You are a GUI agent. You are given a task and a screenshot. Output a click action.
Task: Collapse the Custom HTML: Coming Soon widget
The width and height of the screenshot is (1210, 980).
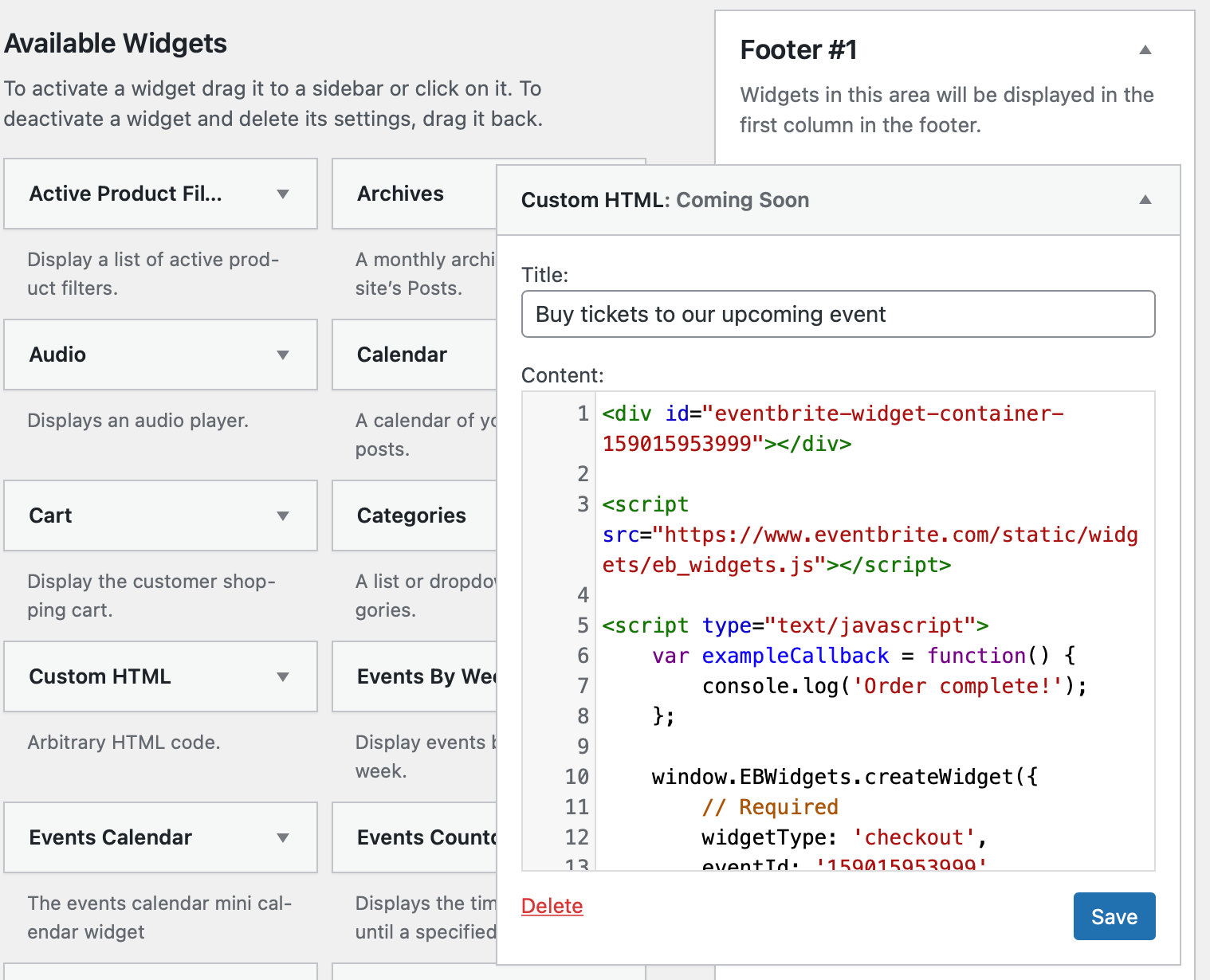1145,199
